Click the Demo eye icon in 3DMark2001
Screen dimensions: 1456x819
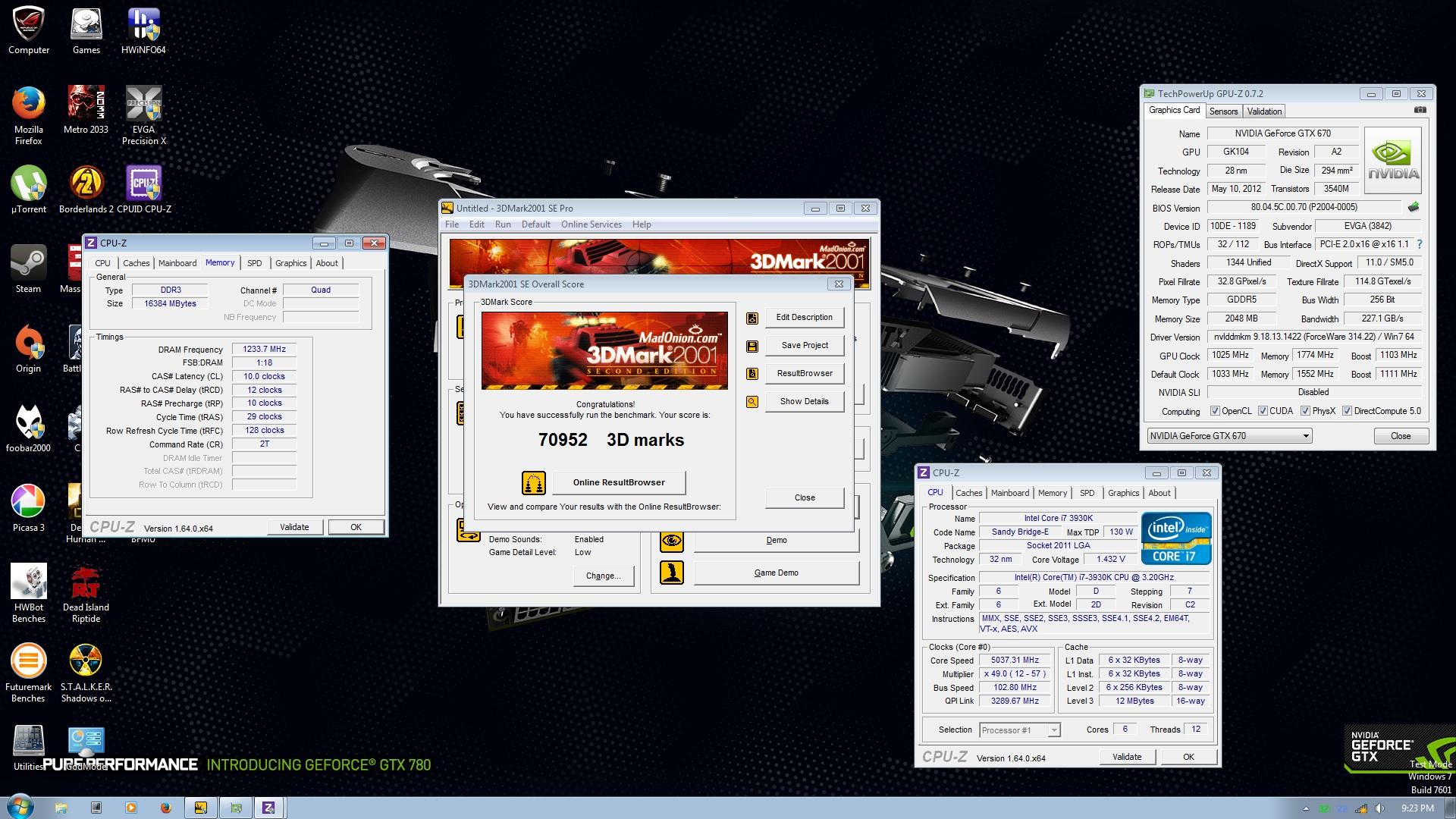click(671, 541)
